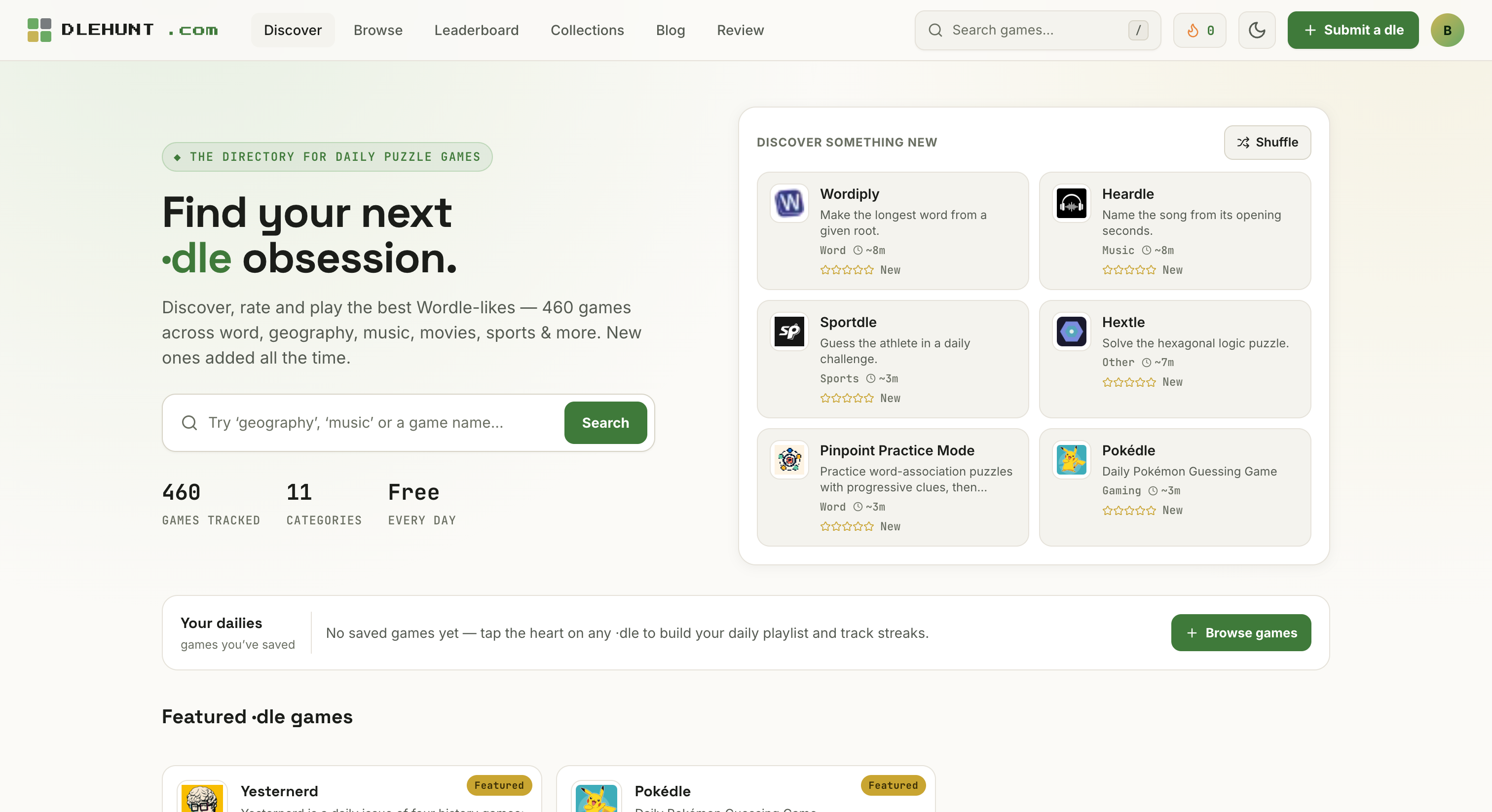The image size is (1492, 812).
Task: Click the clock icon on Wordiply card
Action: point(858,250)
